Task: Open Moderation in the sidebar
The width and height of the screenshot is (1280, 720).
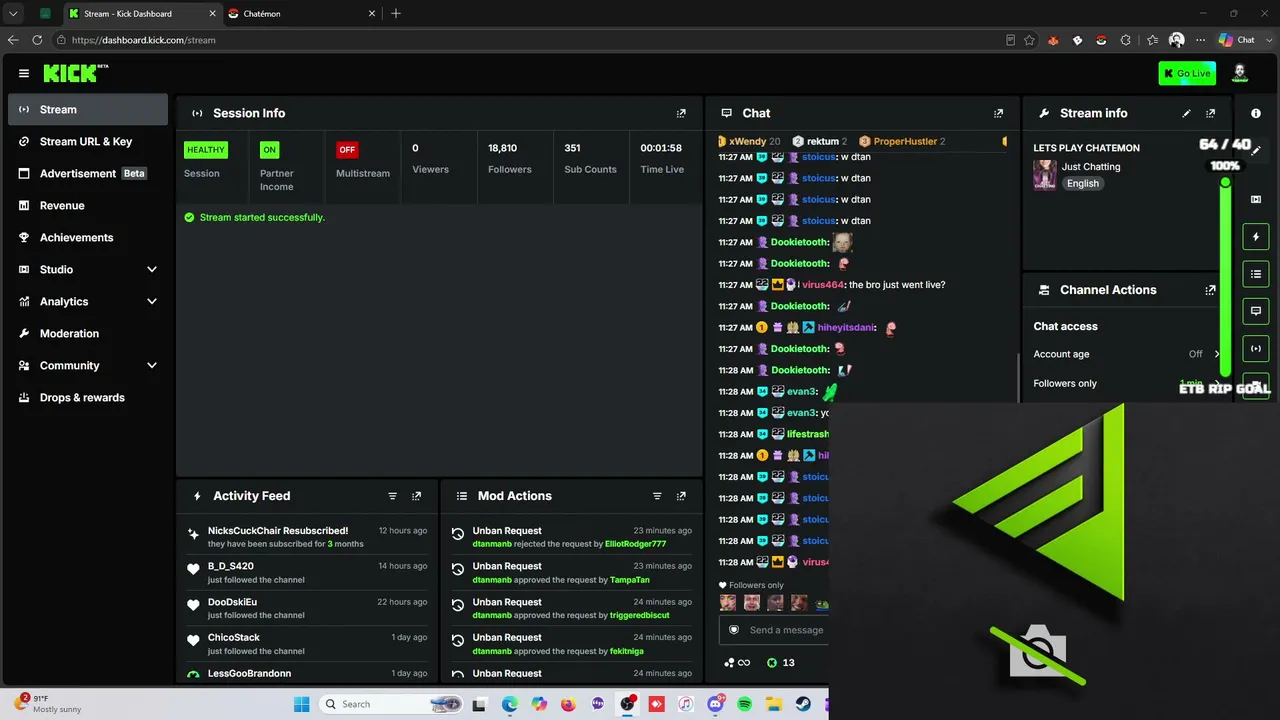Action: point(88,334)
